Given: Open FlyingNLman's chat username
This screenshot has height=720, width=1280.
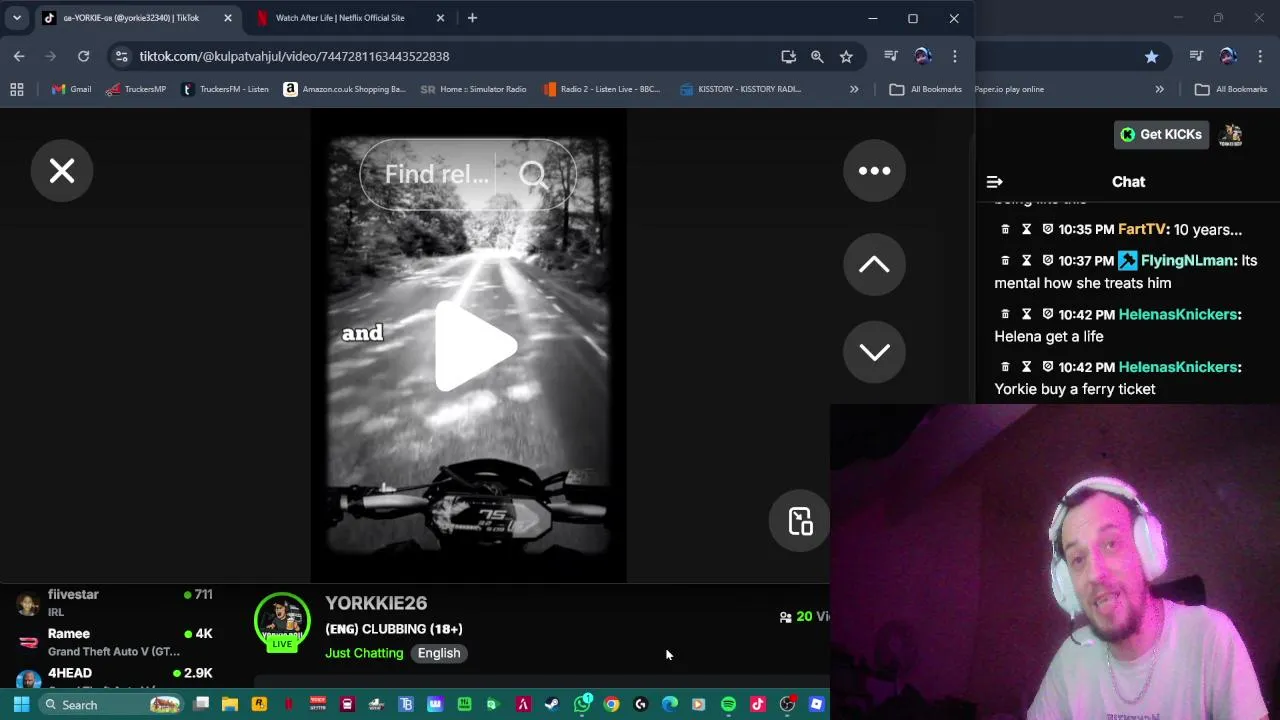Looking at the screenshot, I should (x=1187, y=260).
